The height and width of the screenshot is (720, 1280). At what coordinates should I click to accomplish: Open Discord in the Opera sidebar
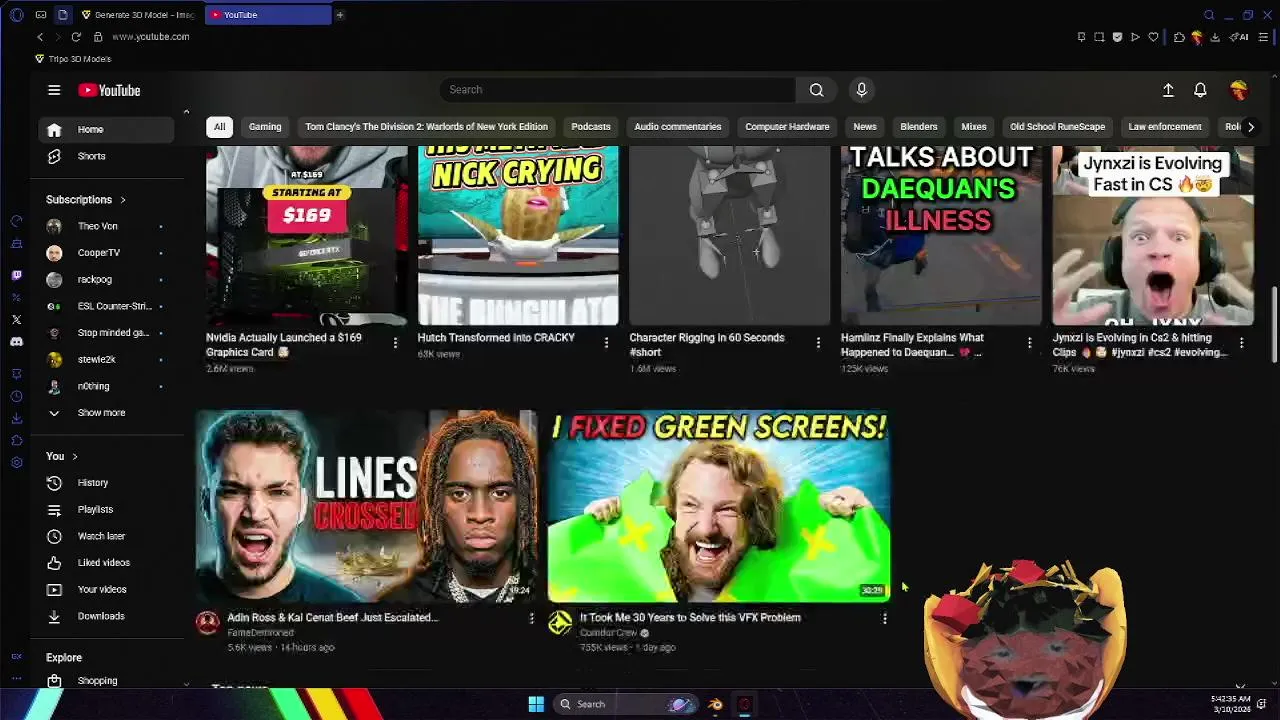click(x=16, y=342)
